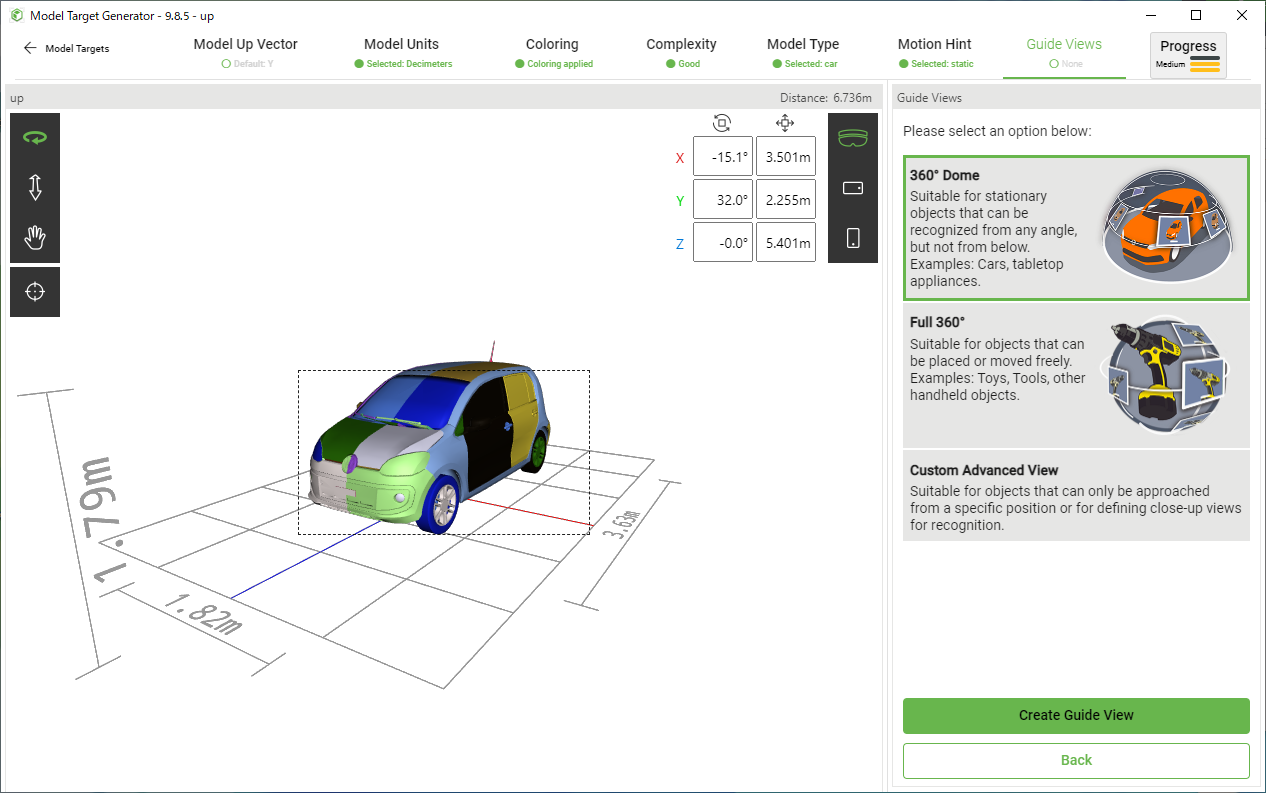Screen dimensions: 1266x793
Task: Click the Progress Medium indicator
Action: 1188,55
